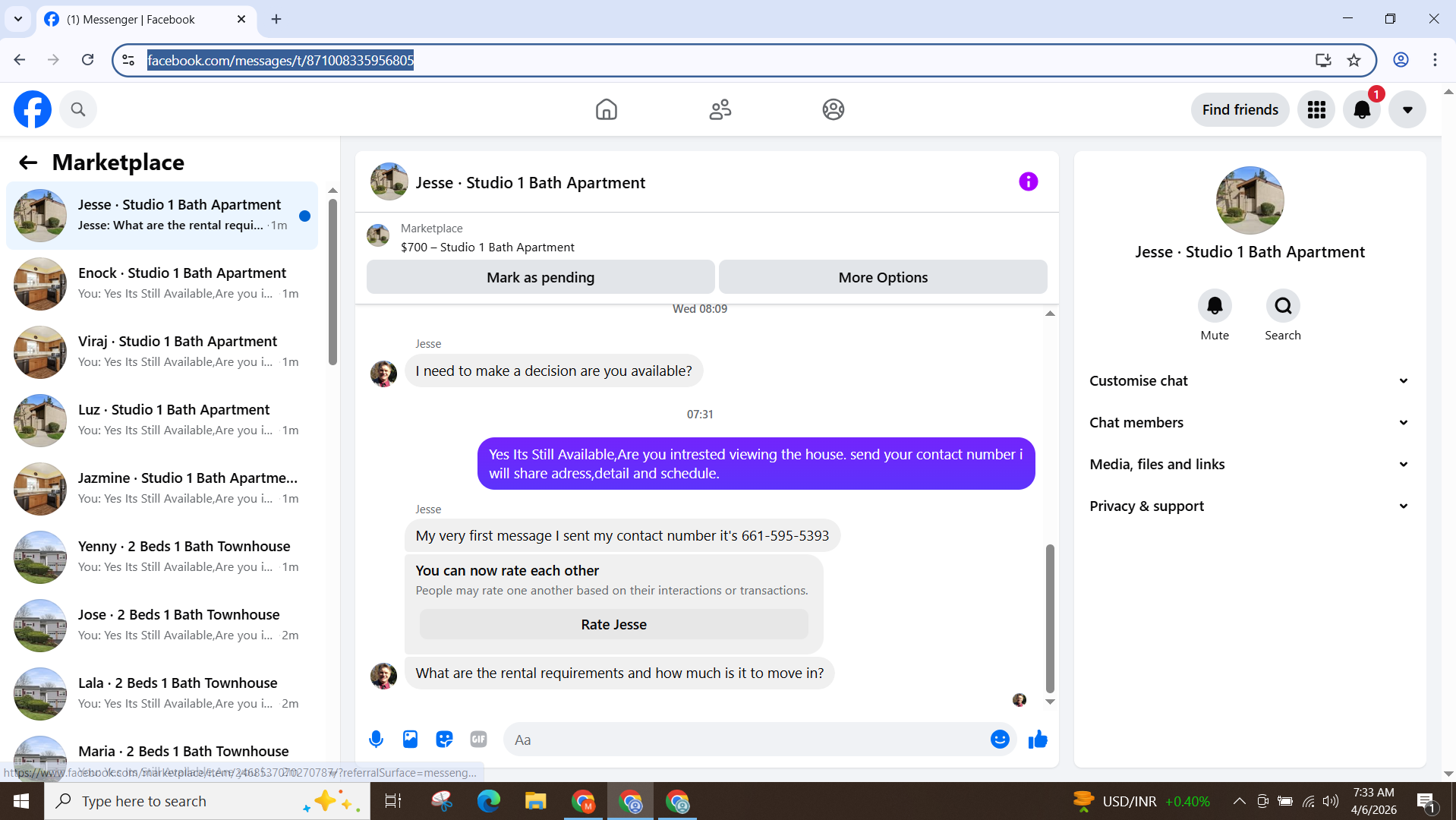
Task: Open the profile circle icon in top navigation
Action: coord(834,109)
